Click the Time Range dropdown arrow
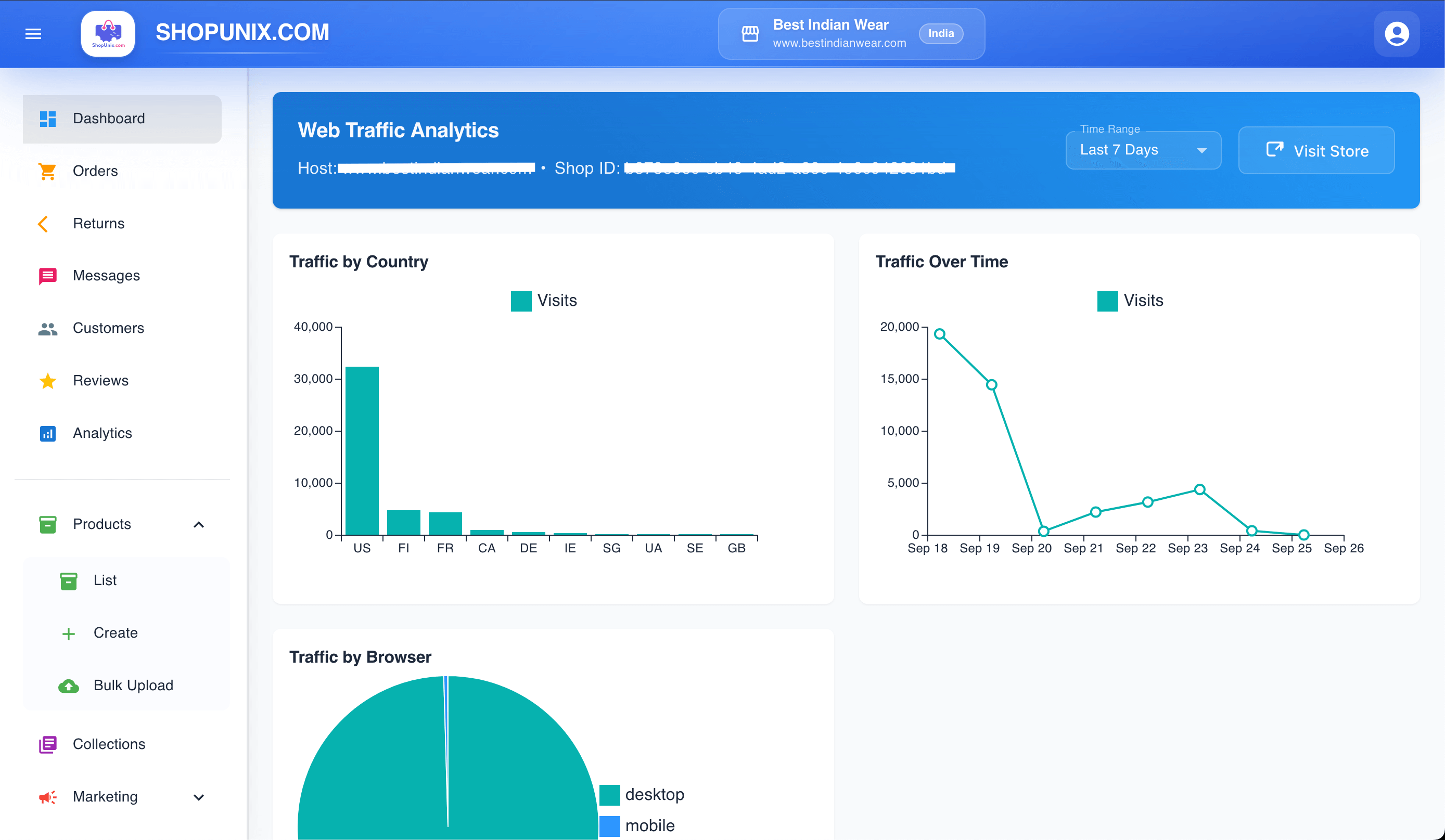This screenshot has width=1445, height=840. click(x=1201, y=151)
